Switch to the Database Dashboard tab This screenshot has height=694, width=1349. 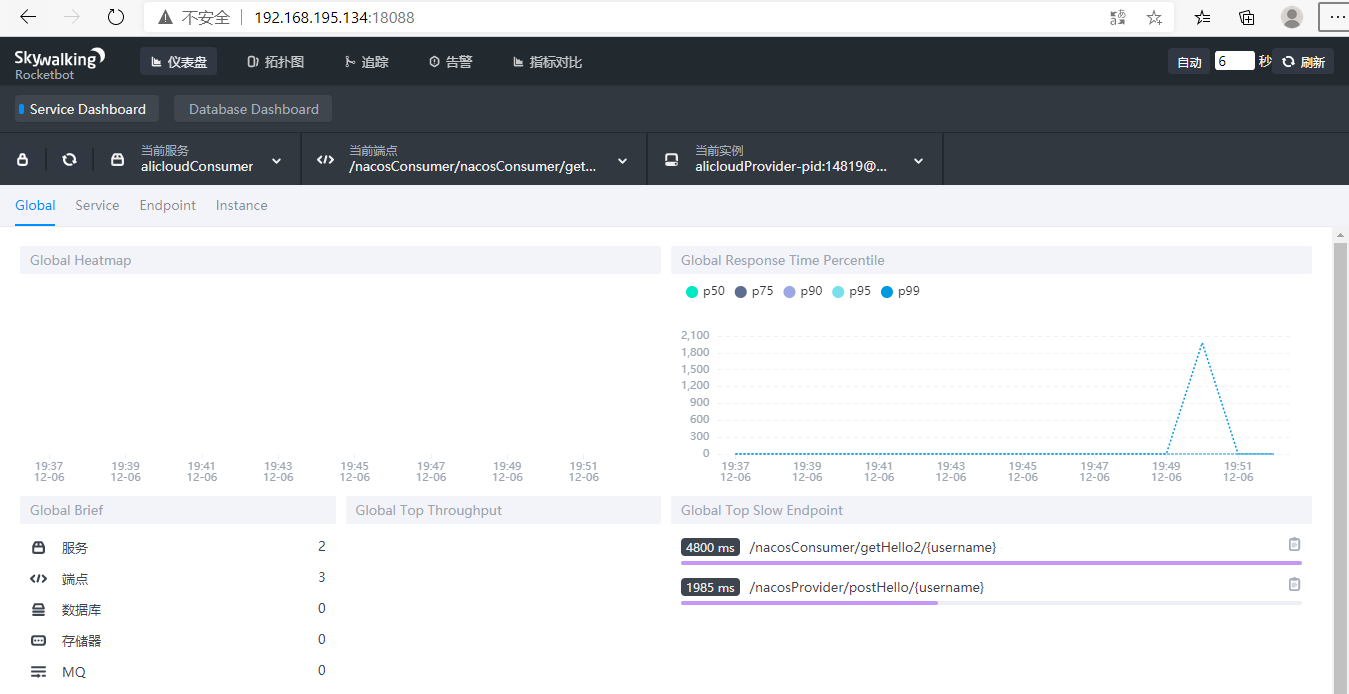pos(252,108)
